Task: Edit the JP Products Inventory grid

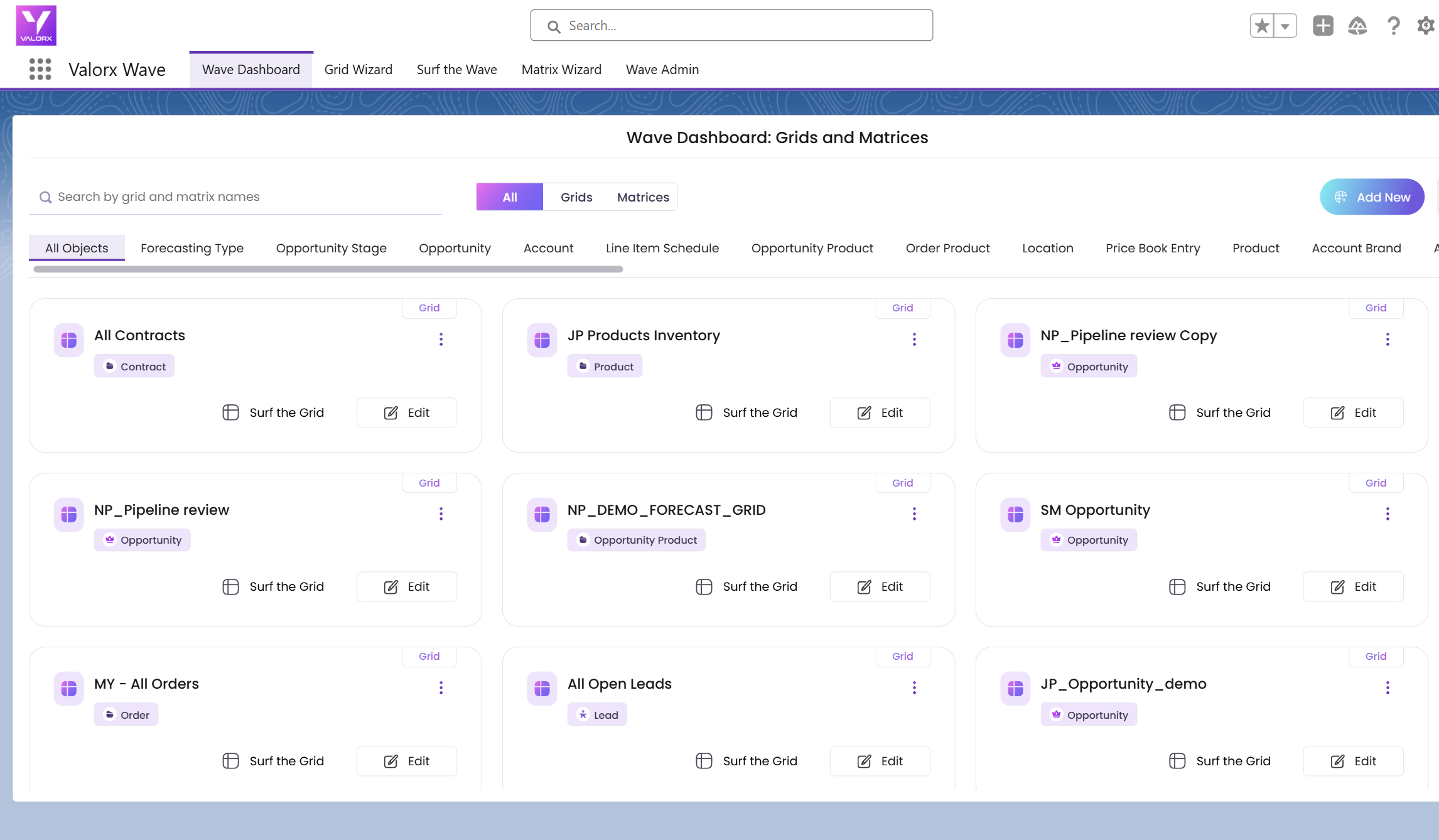Action: tap(880, 412)
